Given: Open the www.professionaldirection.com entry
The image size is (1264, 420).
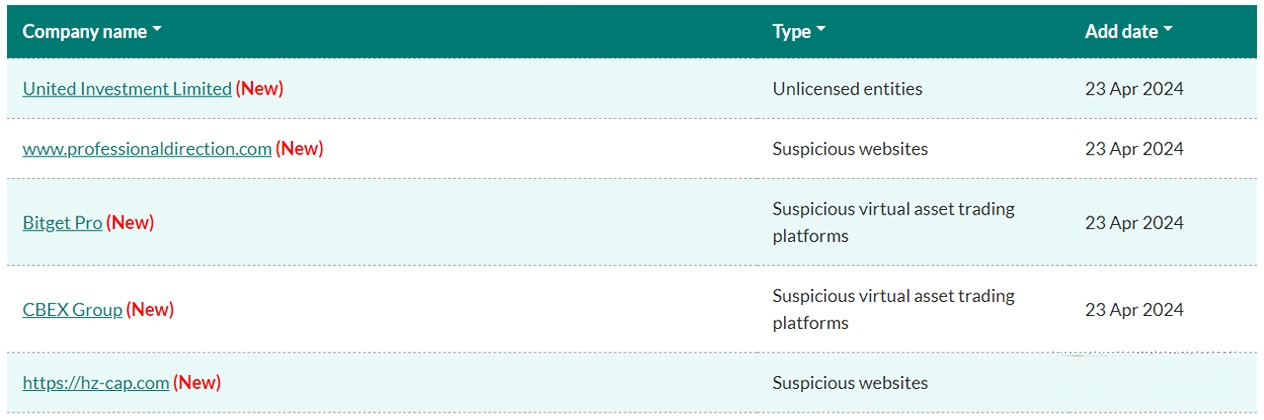Looking at the screenshot, I should tap(147, 149).
